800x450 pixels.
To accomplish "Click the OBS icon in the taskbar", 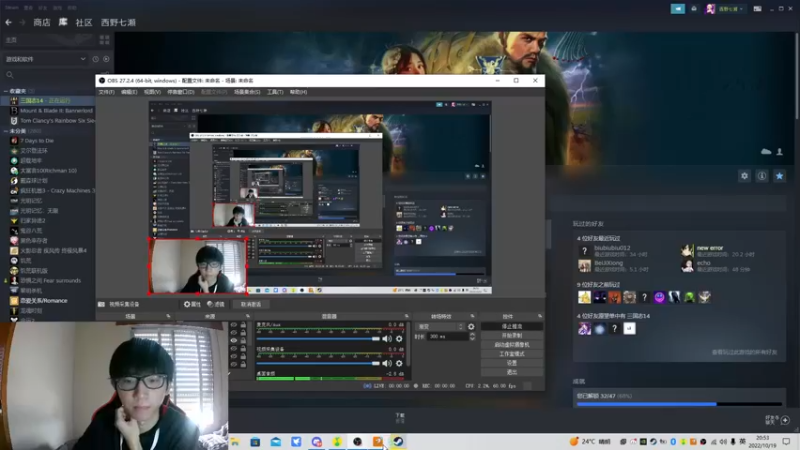I will tap(357, 442).
